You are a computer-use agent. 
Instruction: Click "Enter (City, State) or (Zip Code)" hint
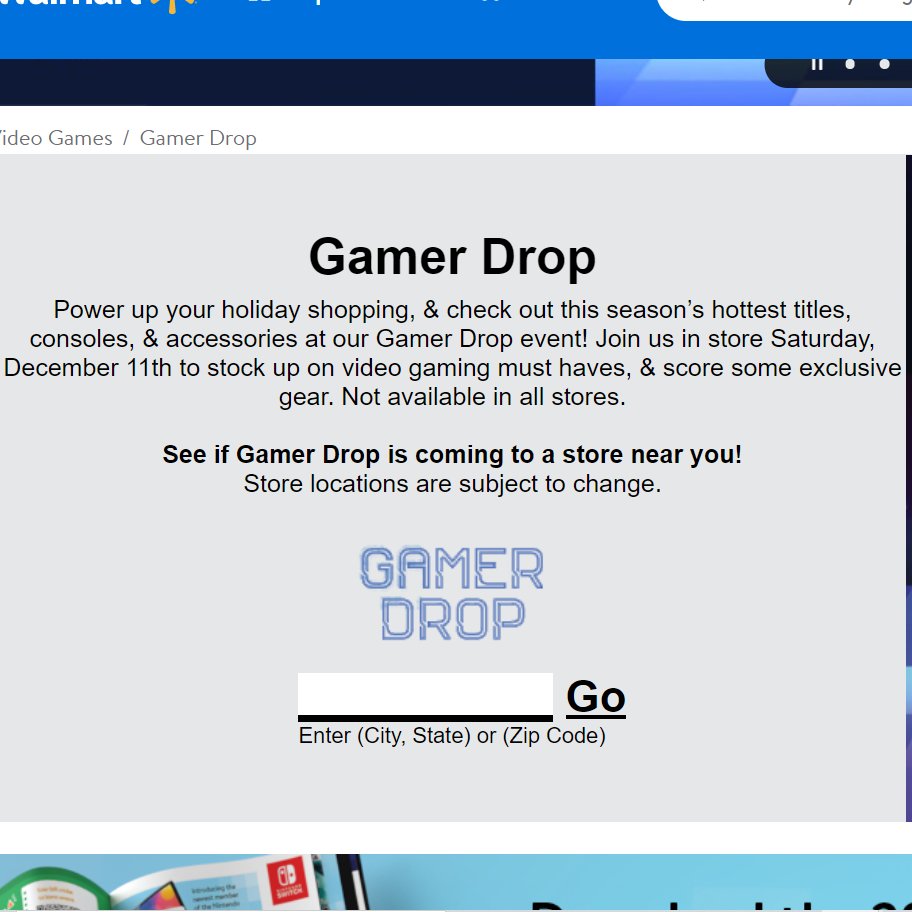coord(452,736)
